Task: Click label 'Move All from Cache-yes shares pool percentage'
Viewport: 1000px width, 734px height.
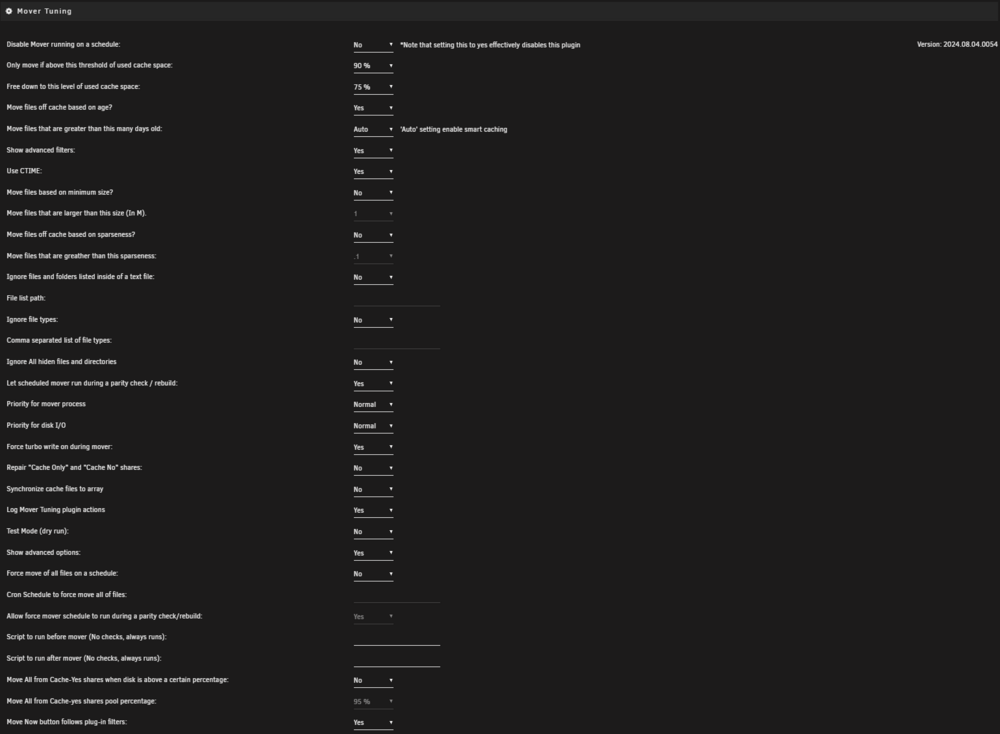Action: coord(82,701)
